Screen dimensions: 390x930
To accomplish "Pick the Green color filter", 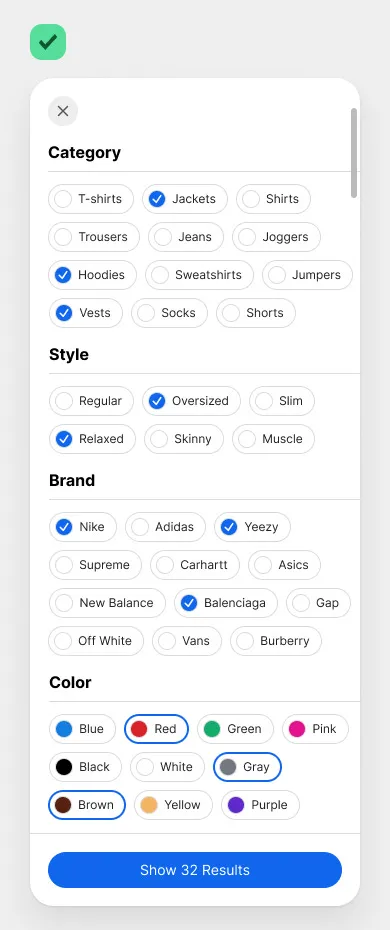I will [x=235, y=729].
